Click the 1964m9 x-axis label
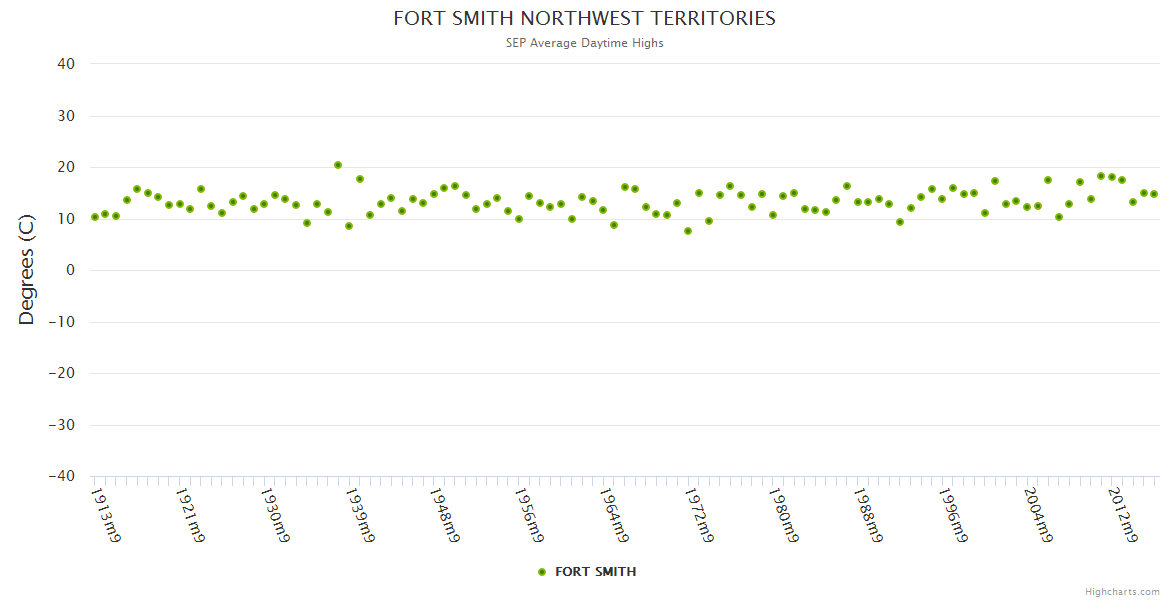 [614, 515]
